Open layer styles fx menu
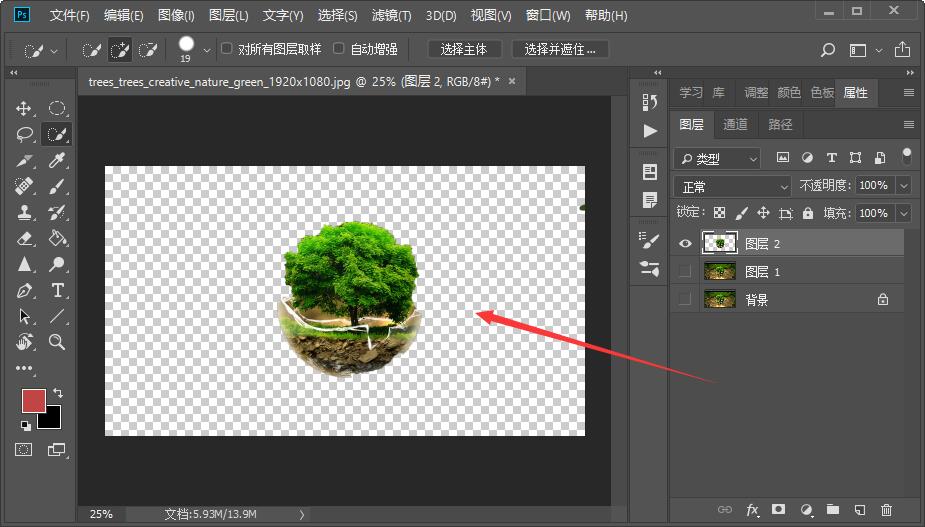925x527 pixels. click(752, 509)
